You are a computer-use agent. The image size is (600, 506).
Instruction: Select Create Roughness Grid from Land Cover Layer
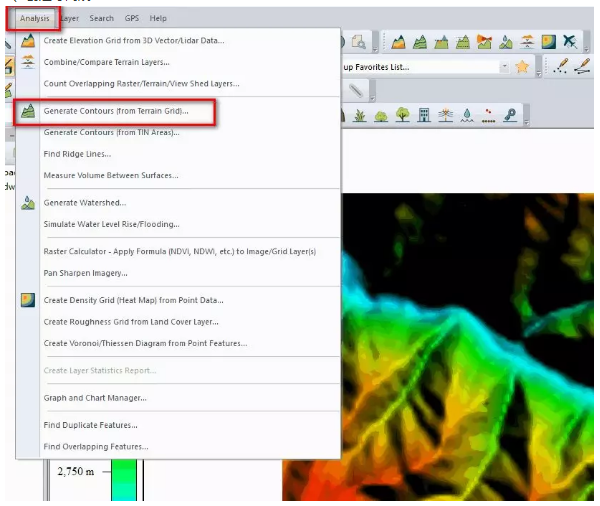pyautogui.click(x=131, y=322)
